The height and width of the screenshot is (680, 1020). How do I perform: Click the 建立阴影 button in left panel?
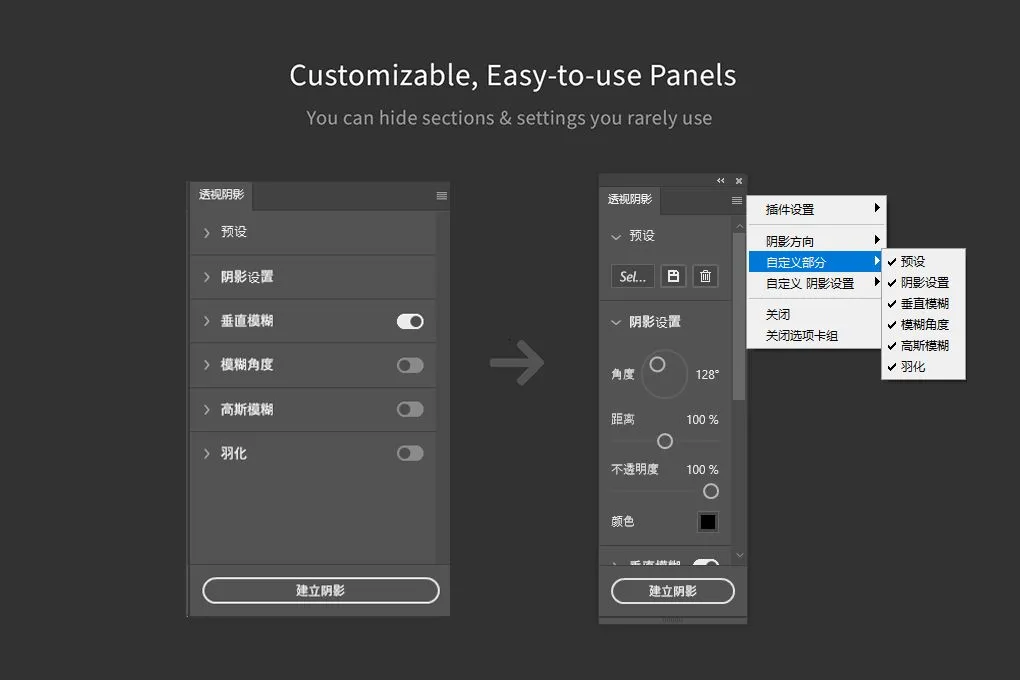(320, 590)
